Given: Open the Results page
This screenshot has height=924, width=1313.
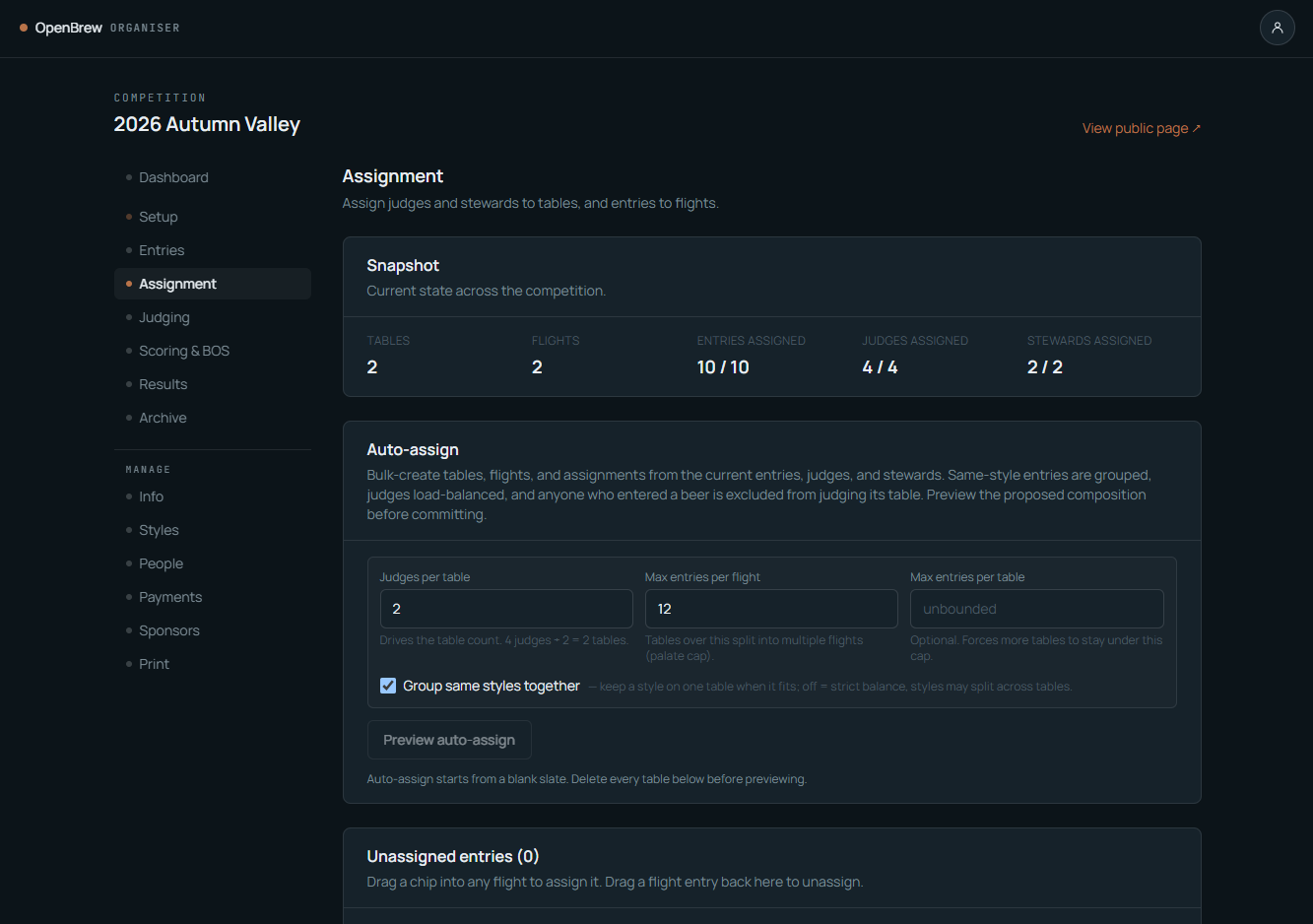Looking at the screenshot, I should pos(213,384).
